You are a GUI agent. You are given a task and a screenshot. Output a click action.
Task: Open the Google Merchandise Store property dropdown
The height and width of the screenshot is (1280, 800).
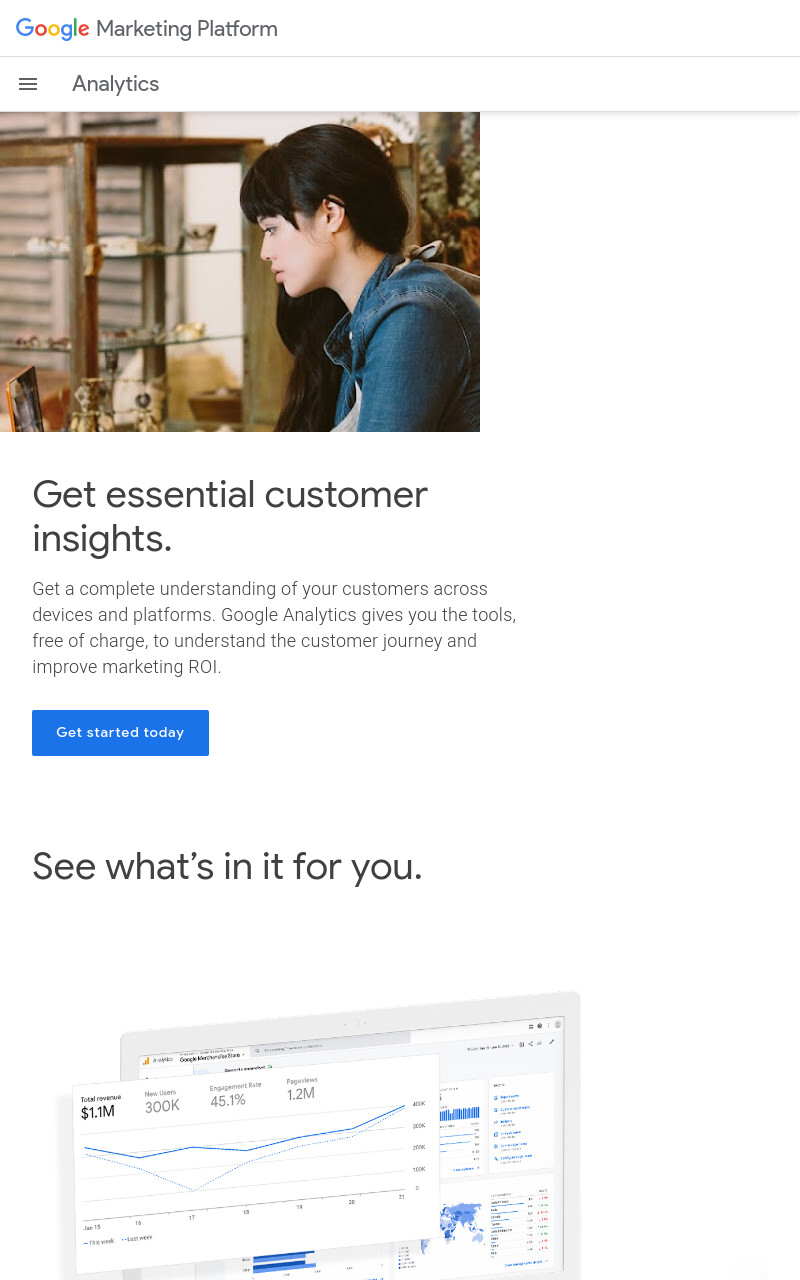212,1056
